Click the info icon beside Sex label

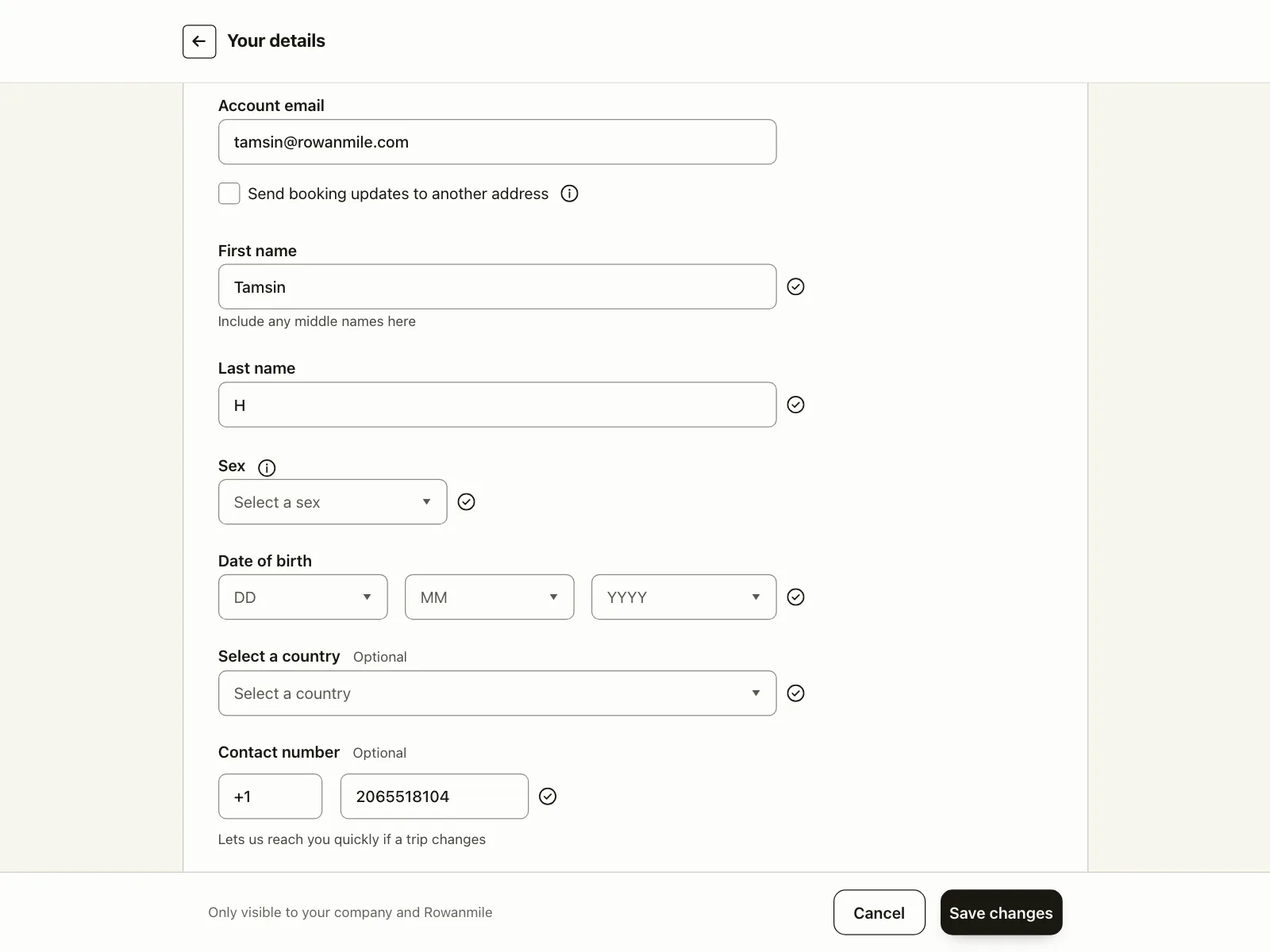267,467
